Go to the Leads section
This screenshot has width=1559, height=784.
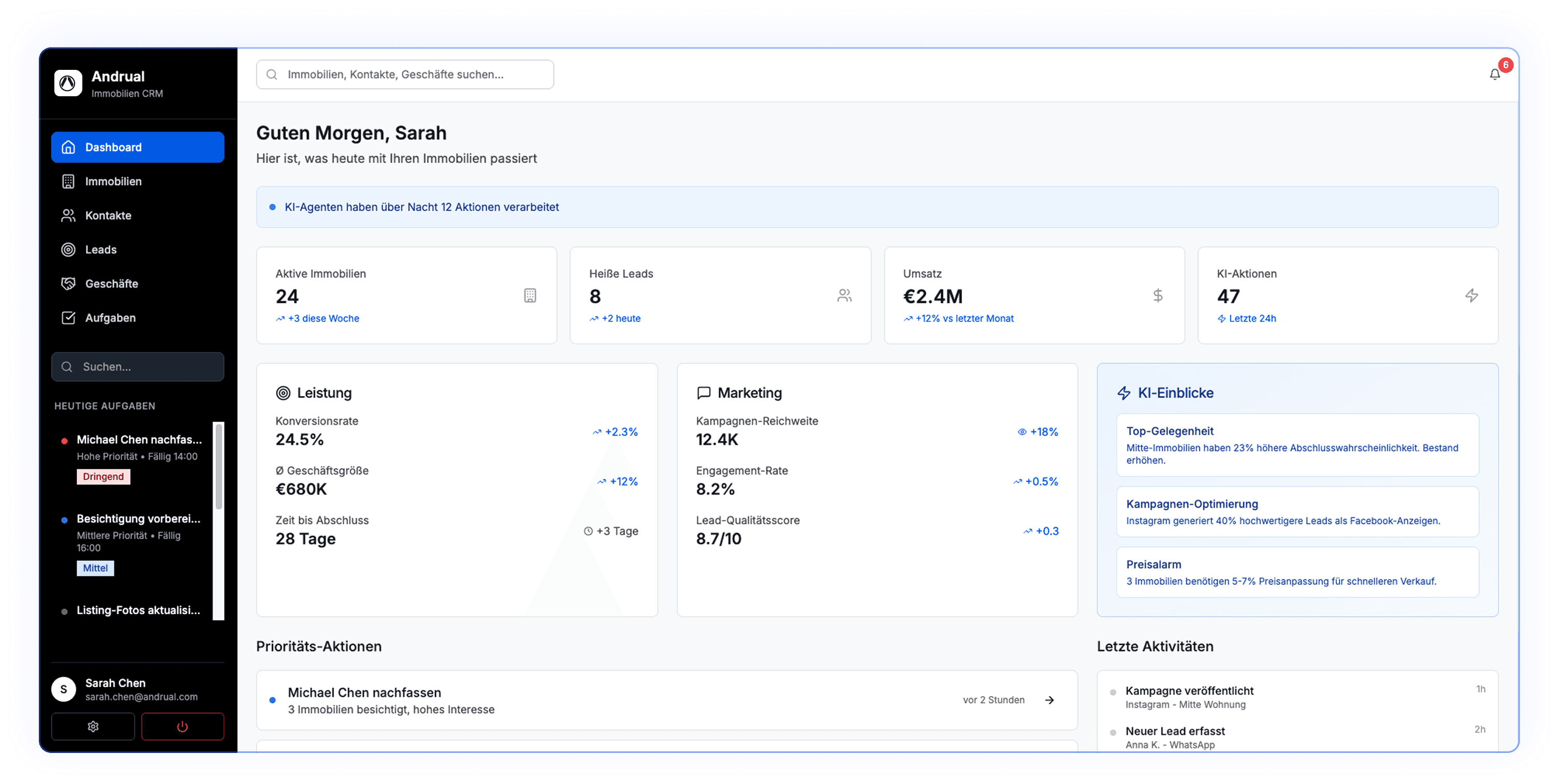click(x=101, y=250)
